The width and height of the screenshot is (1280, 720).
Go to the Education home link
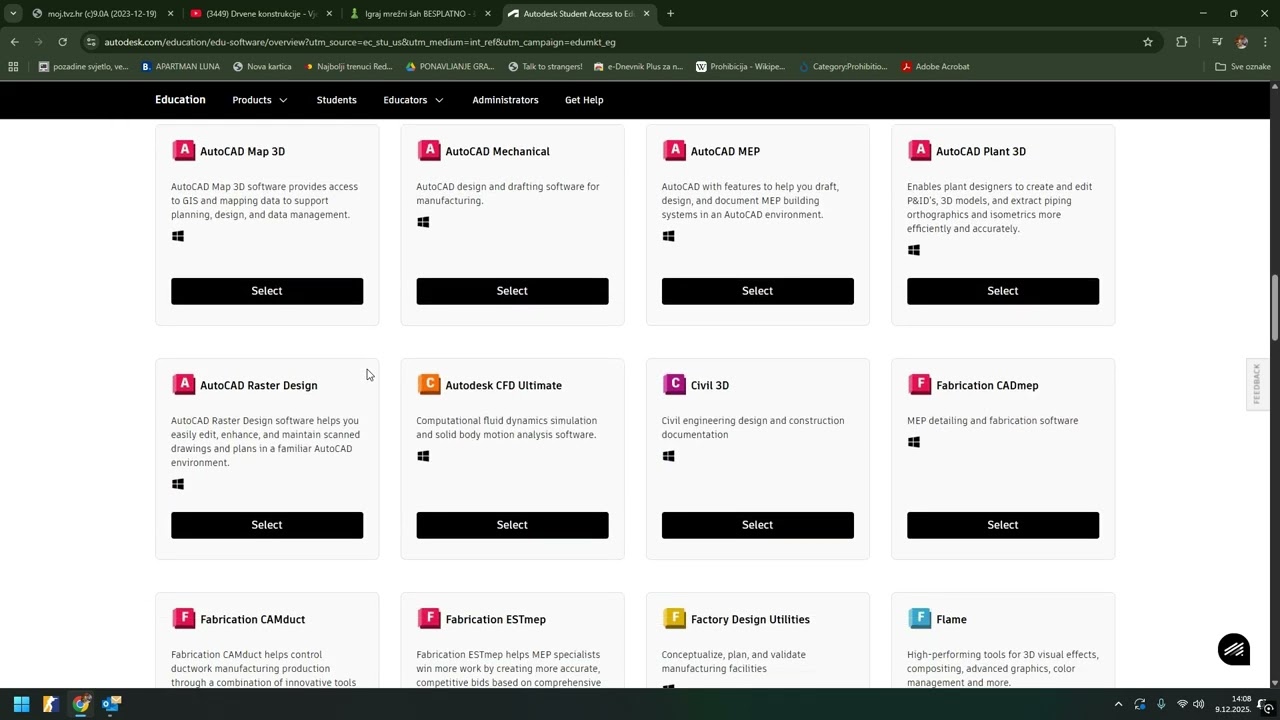point(180,100)
